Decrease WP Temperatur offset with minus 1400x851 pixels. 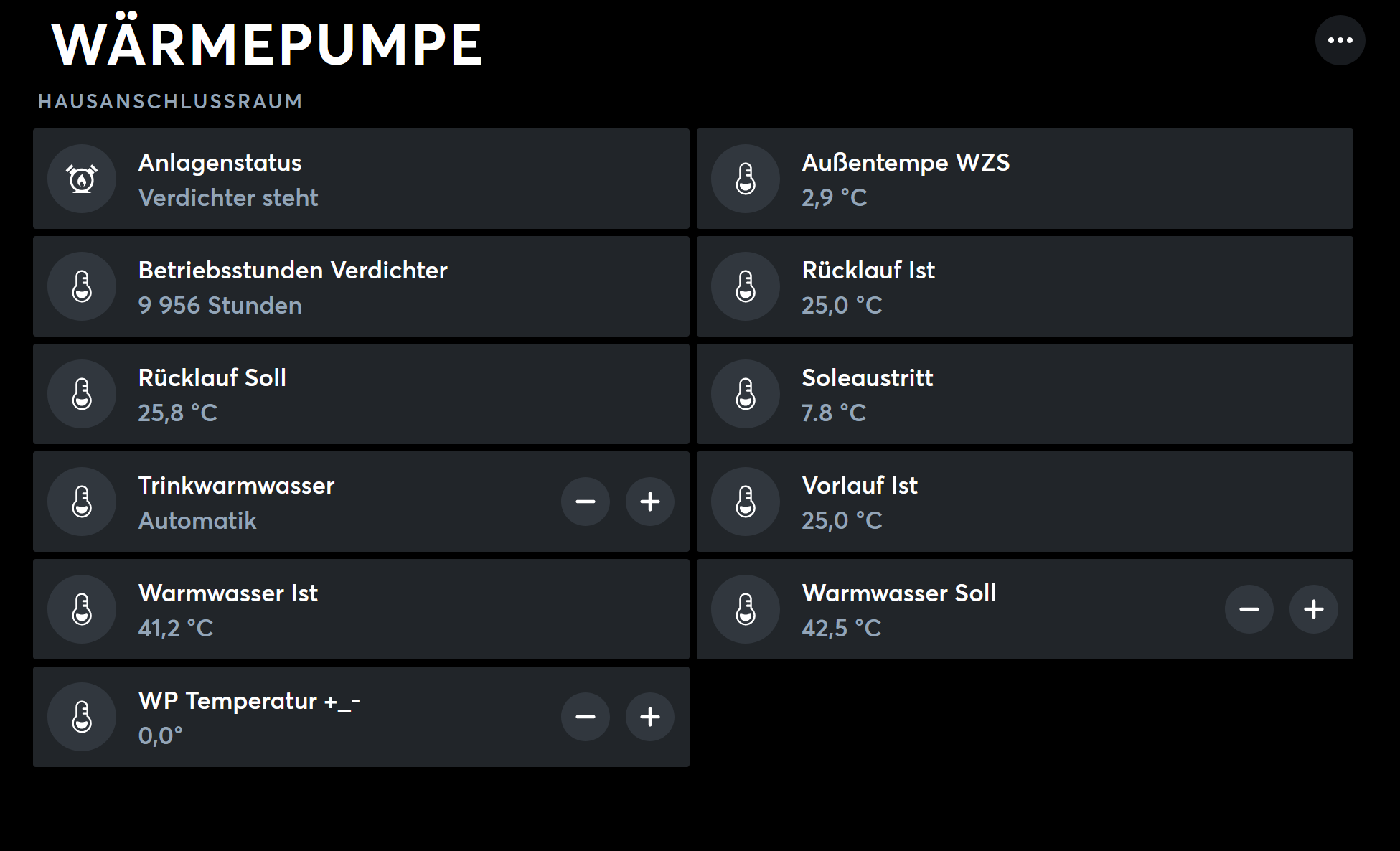[586, 717]
